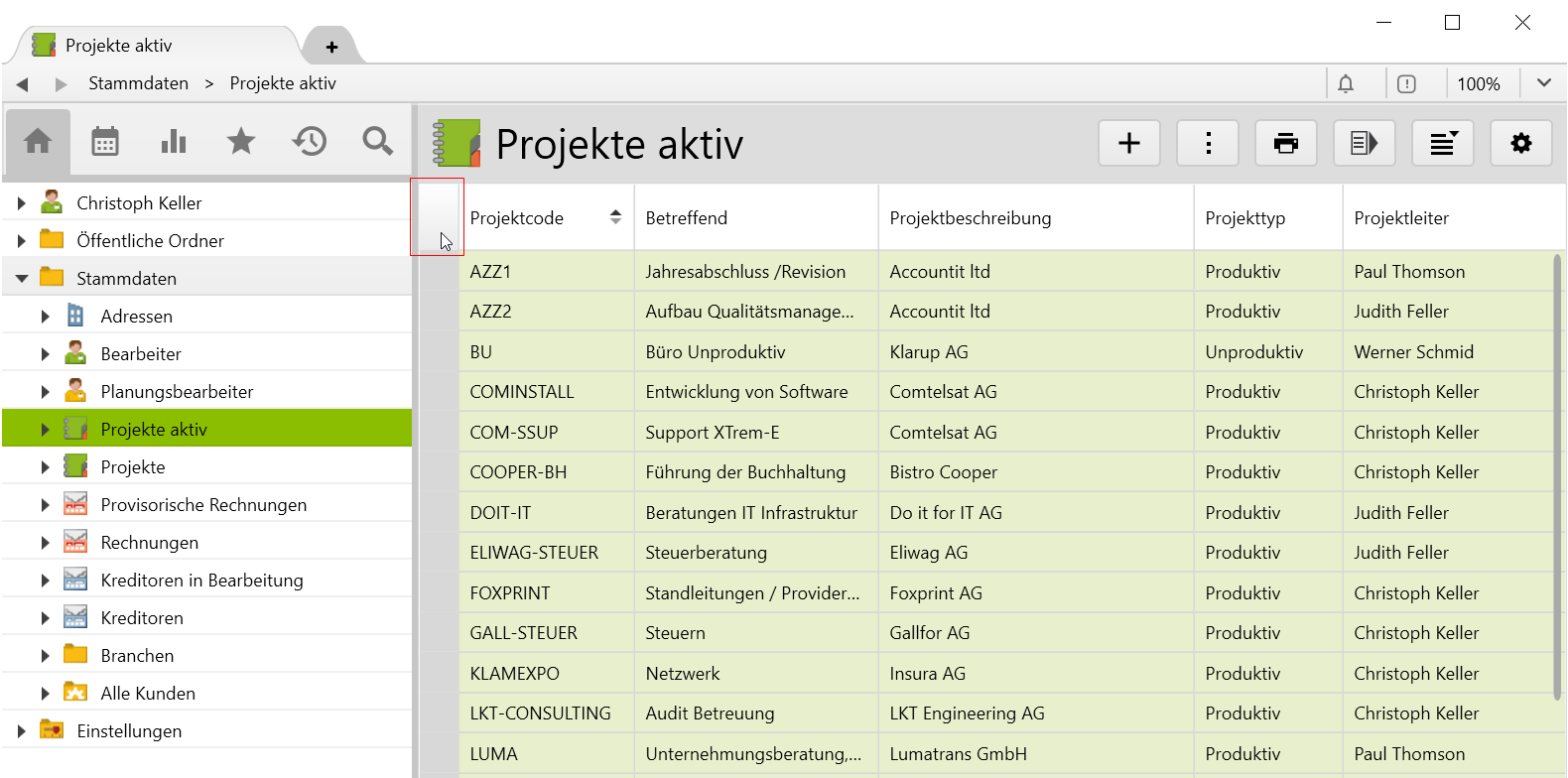Show favorites via star icon
1568x778 pixels.
tap(241, 142)
